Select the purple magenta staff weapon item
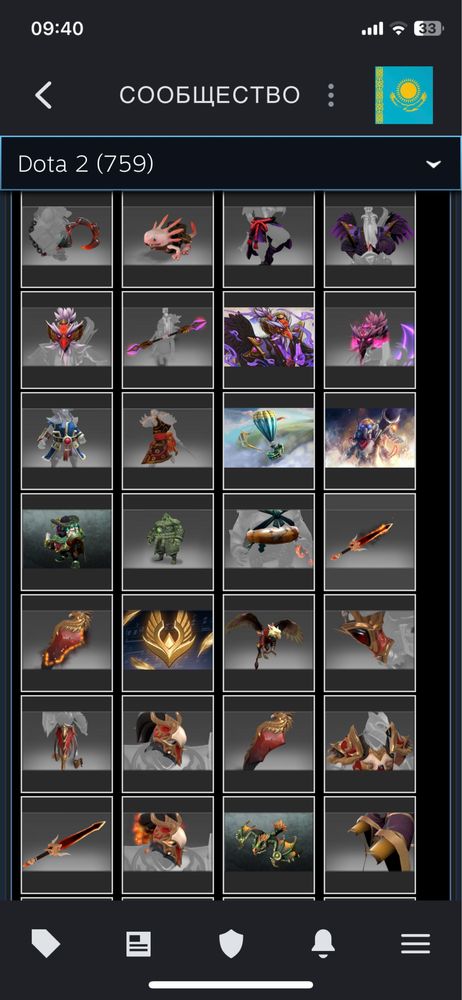 pyautogui.click(x=168, y=340)
